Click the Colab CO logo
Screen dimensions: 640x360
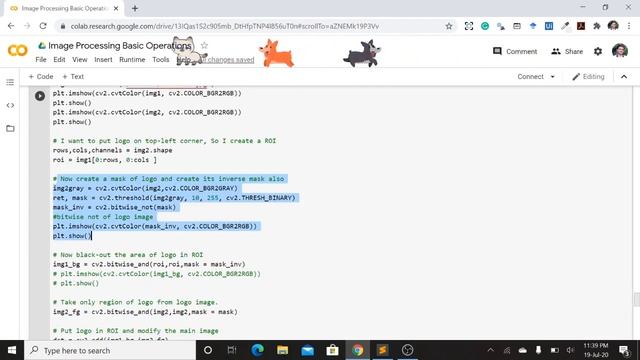pos(18,51)
